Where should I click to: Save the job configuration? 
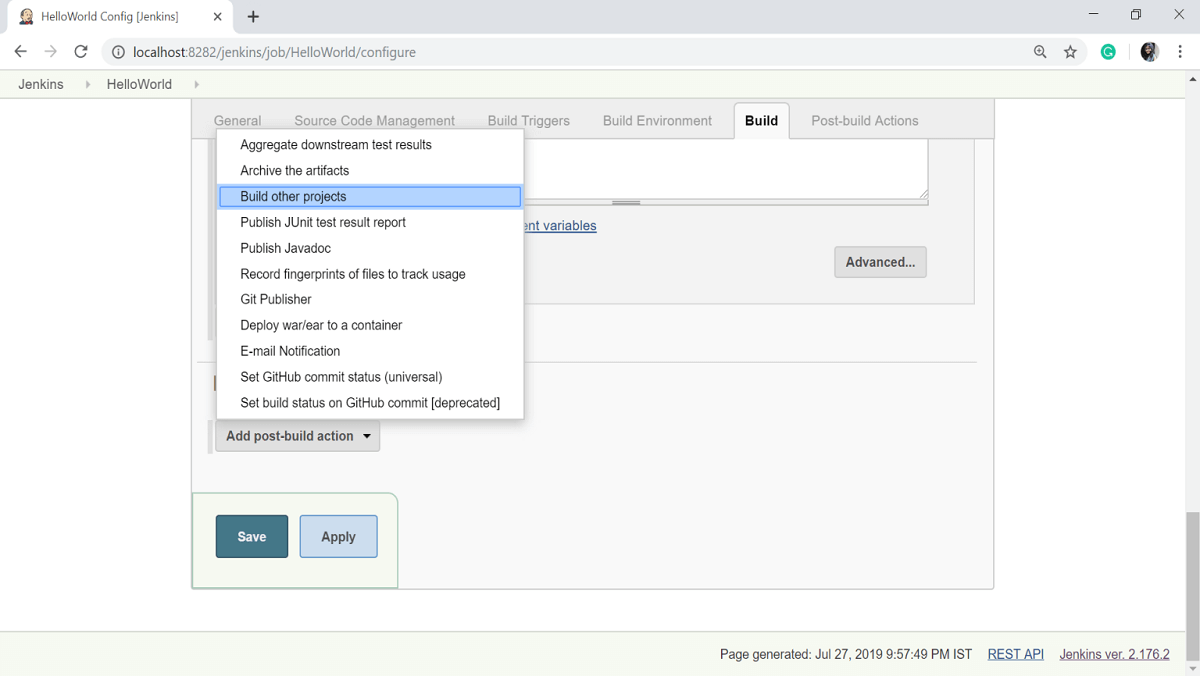tap(252, 537)
